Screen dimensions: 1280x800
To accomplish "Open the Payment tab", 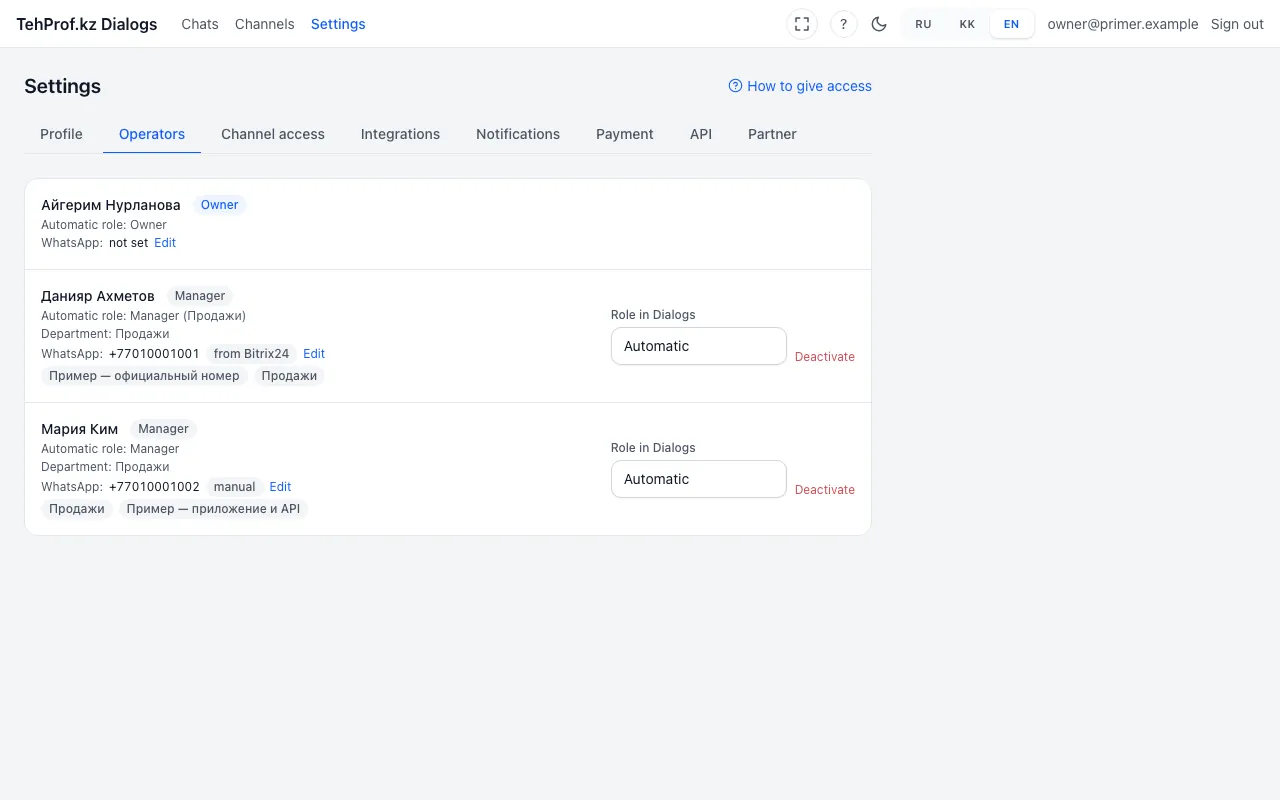I will [x=625, y=134].
